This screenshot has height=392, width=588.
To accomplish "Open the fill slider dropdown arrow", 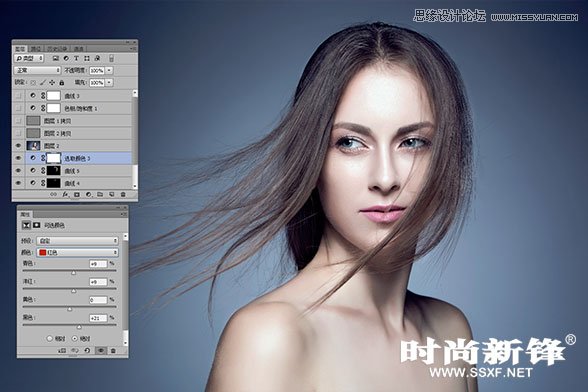I will tap(109, 83).
